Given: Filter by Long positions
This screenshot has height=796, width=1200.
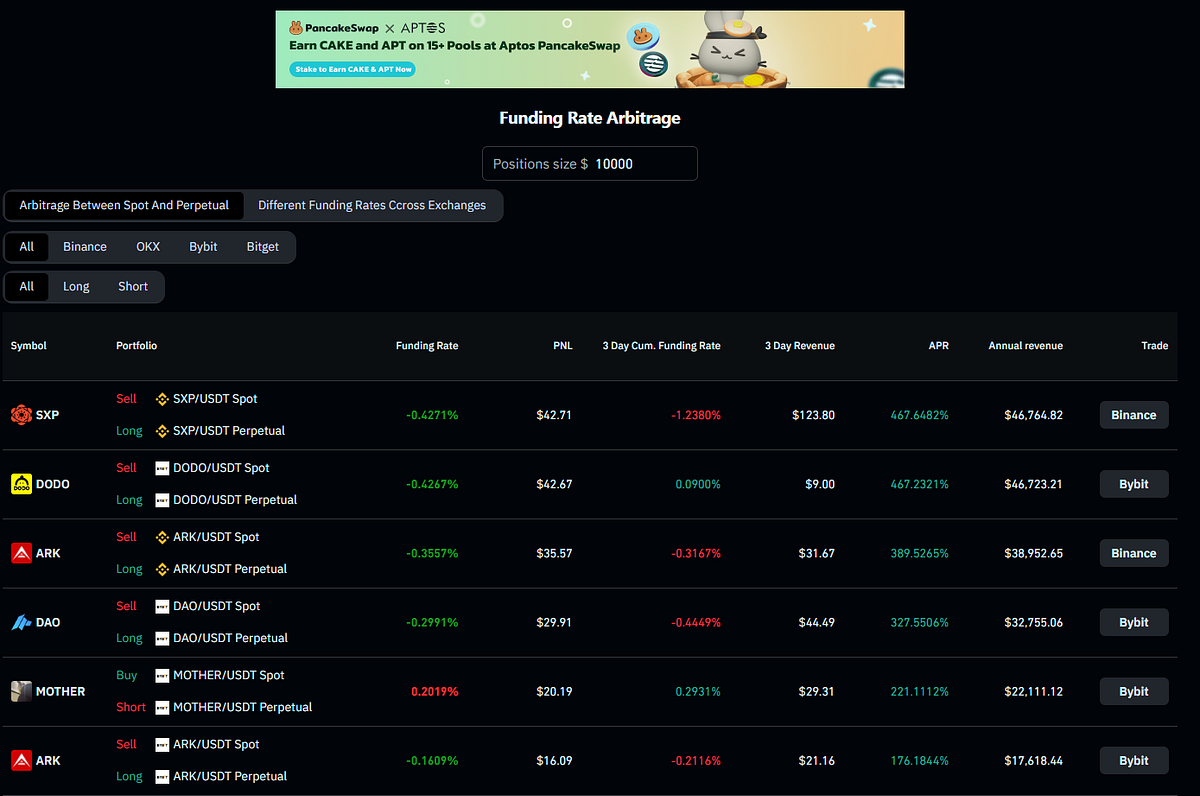Looking at the screenshot, I should point(76,287).
